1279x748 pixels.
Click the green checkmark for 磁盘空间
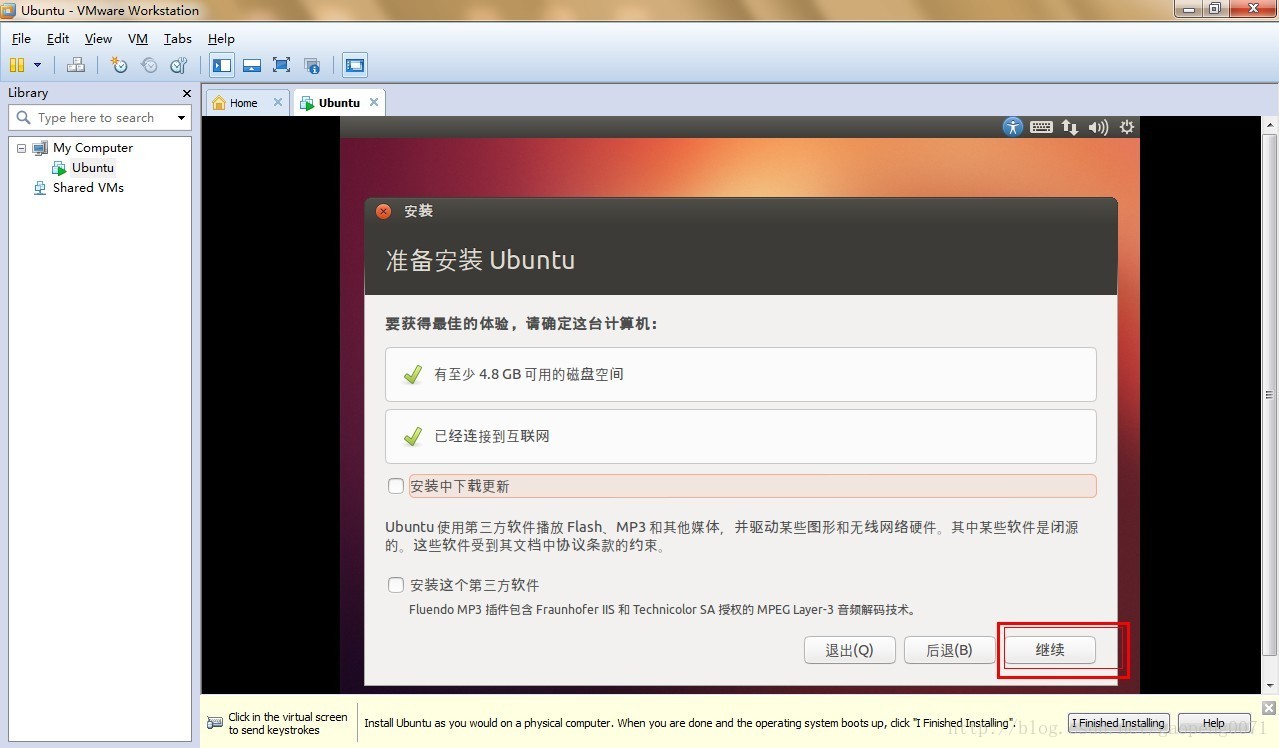point(412,374)
